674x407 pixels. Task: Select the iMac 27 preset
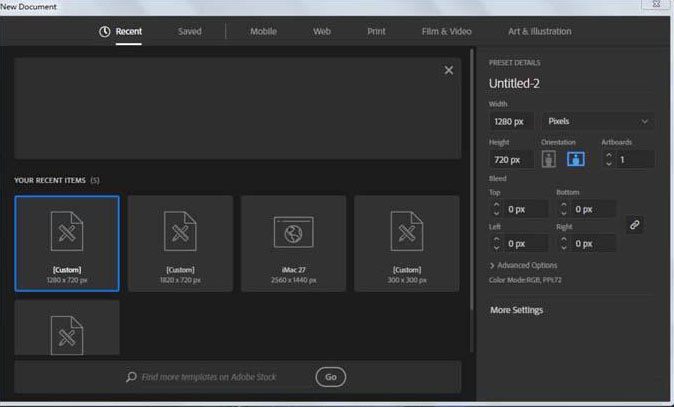(294, 243)
